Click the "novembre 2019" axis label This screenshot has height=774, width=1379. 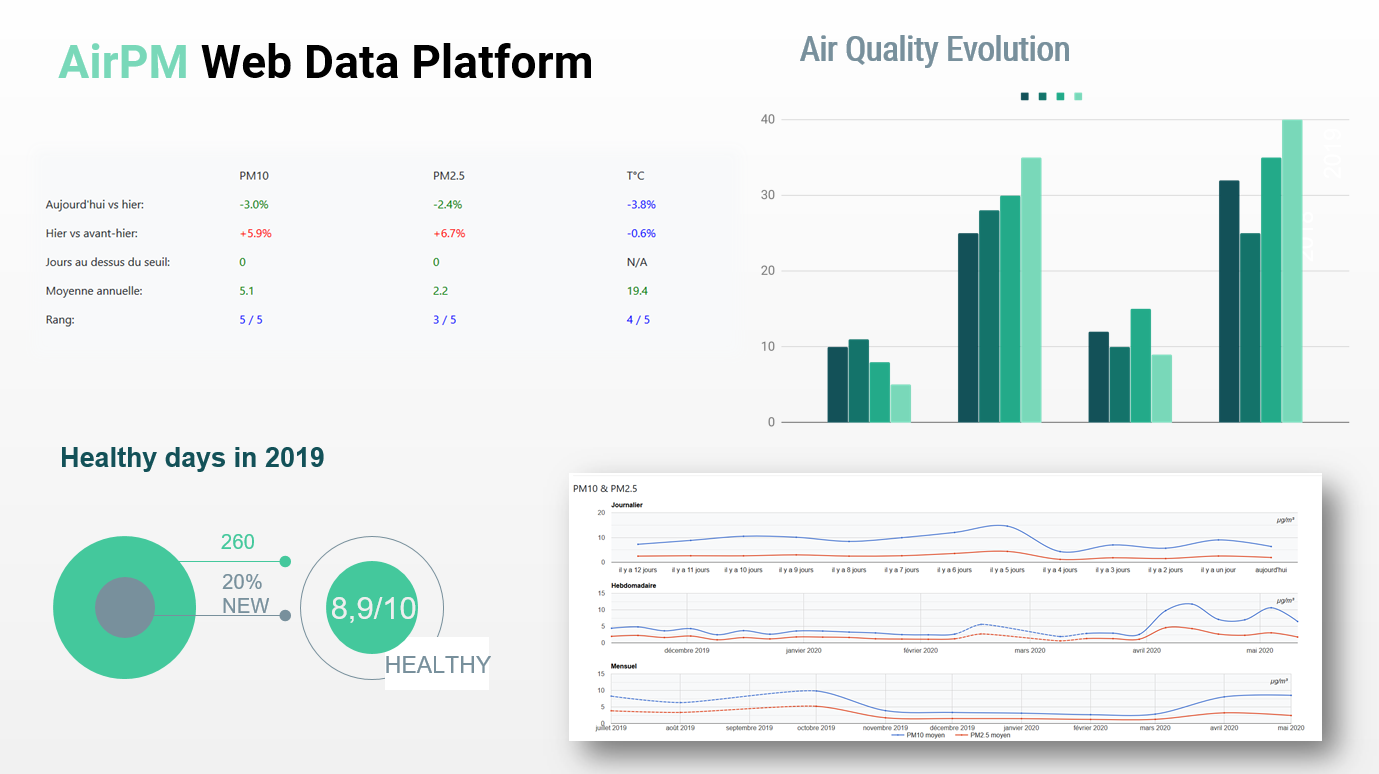(x=885, y=728)
